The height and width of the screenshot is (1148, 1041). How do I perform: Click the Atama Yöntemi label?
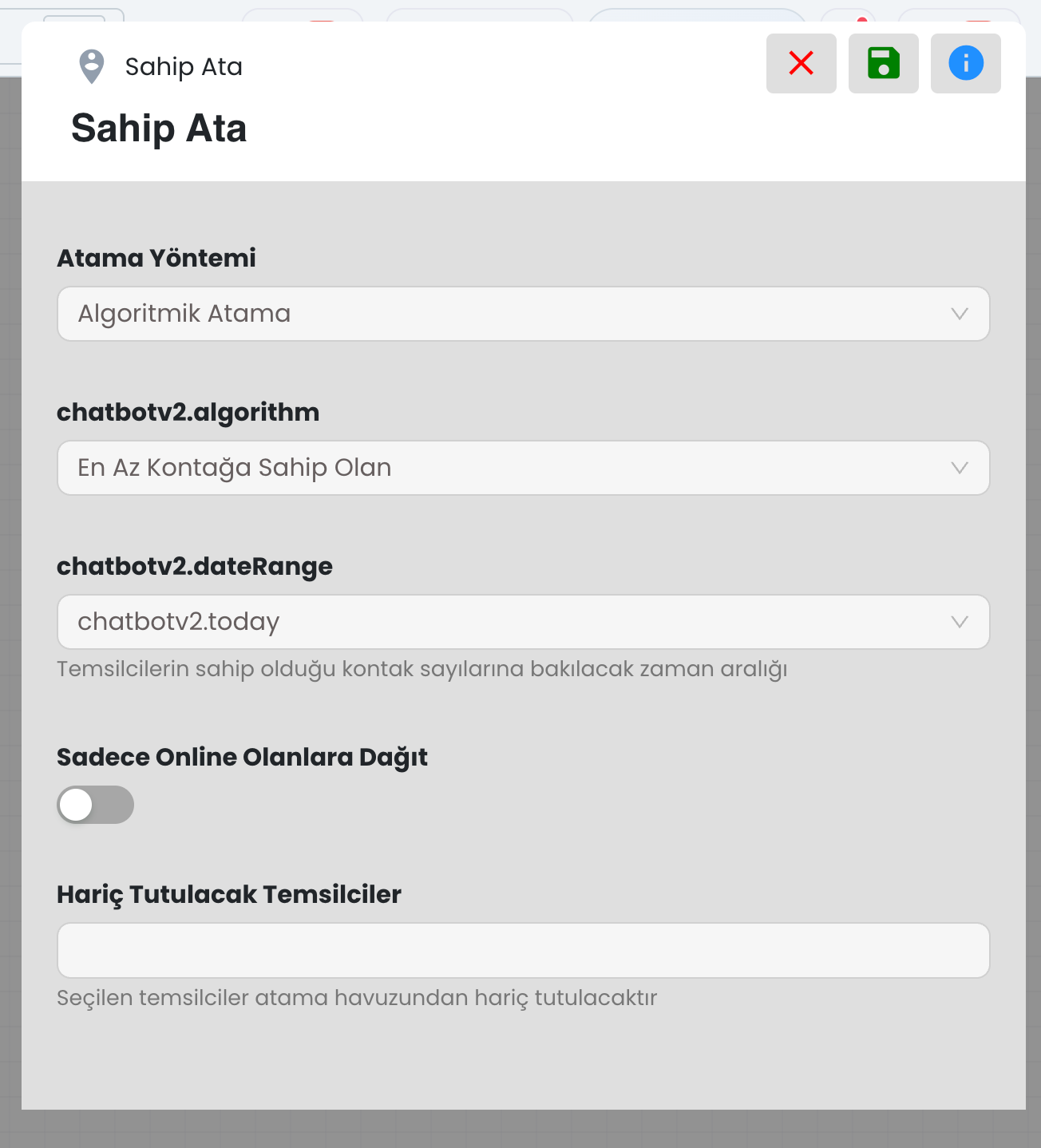point(156,258)
